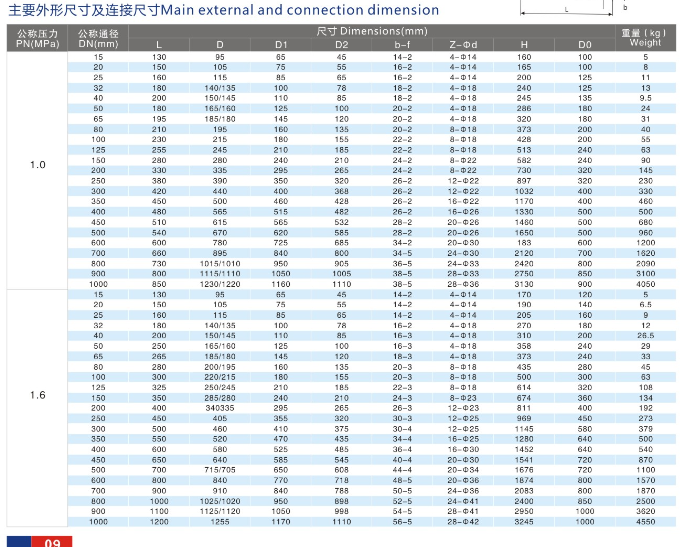Select the b-f column header
Screen dimensions: 686x547
(402, 45)
